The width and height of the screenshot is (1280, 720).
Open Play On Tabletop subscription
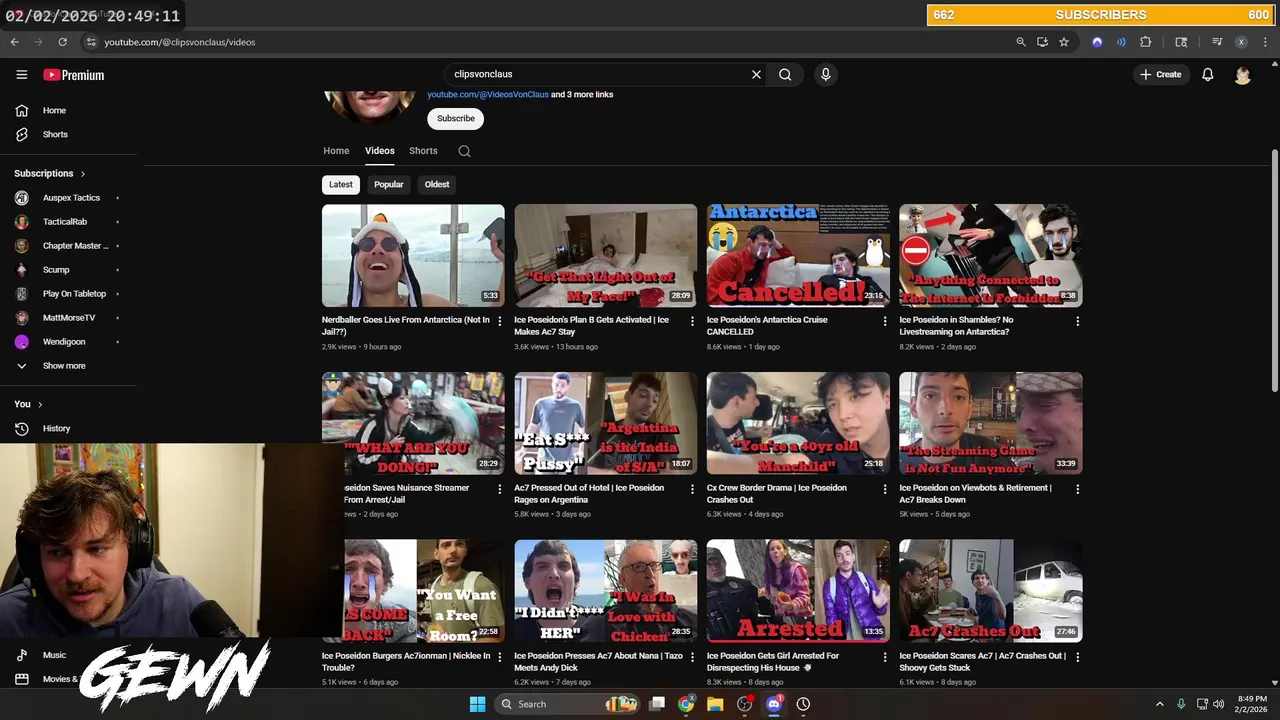click(x=68, y=294)
